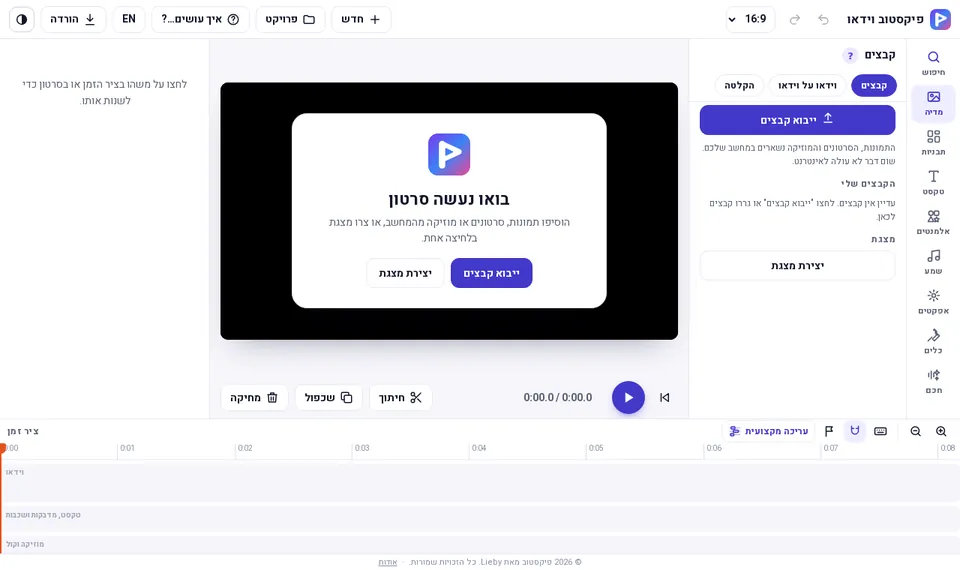960x570 pixels.
Task: Click the undo arrow
Action: [x=823, y=20]
